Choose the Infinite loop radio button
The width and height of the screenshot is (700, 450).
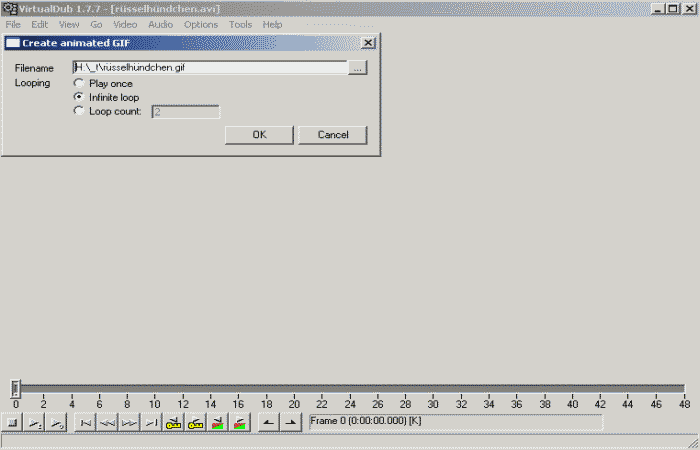click(x=79, y=98)
